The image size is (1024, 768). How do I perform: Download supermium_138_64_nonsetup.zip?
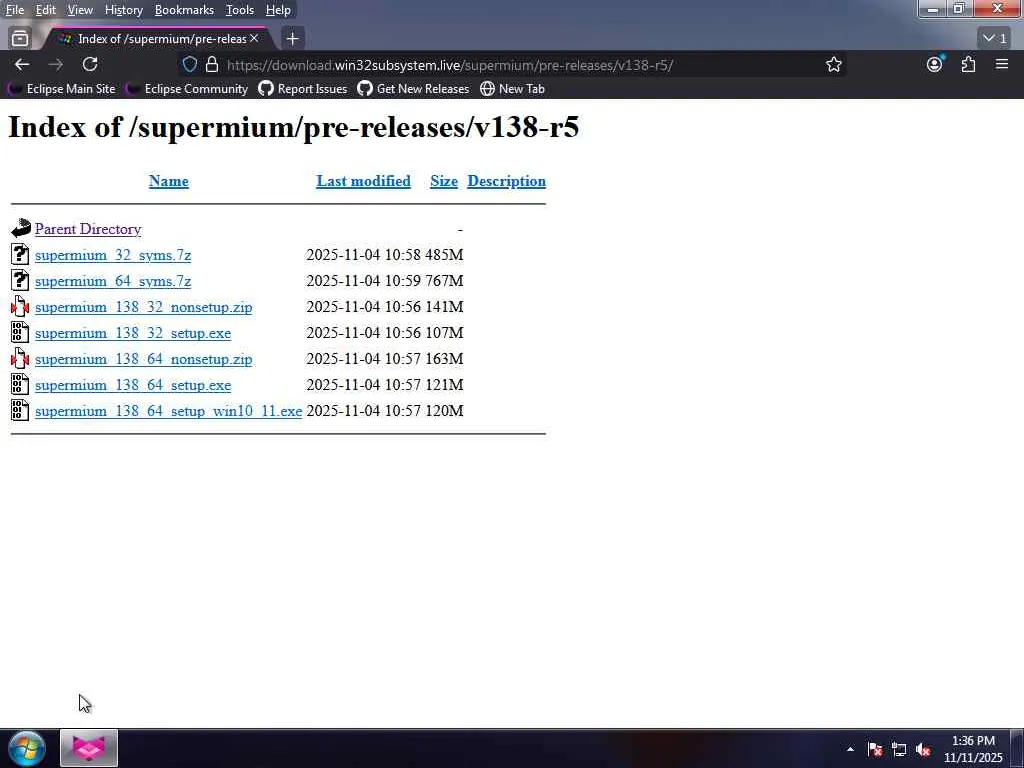coord(144,359)
